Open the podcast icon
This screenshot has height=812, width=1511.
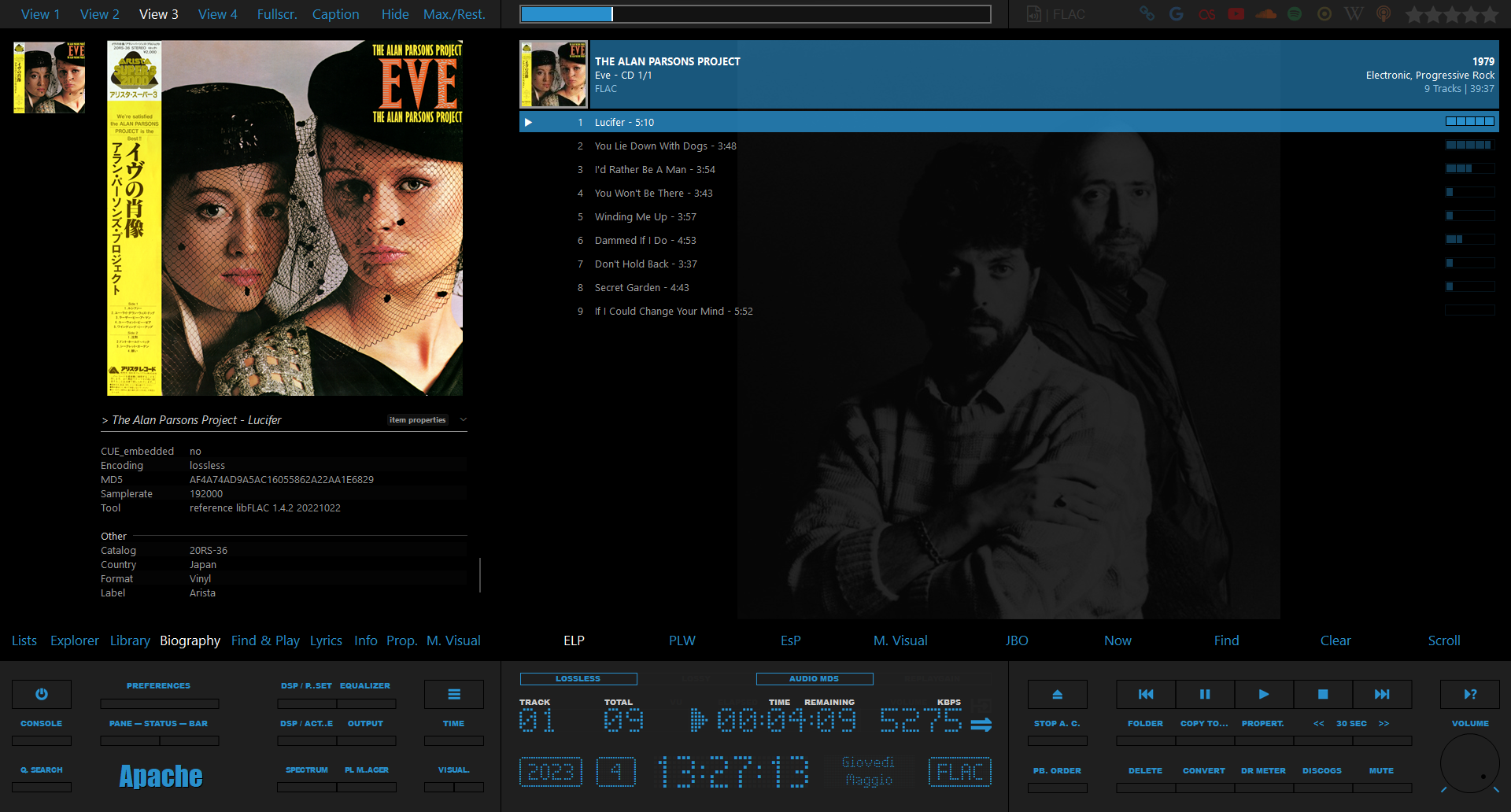click(1384, 14)
